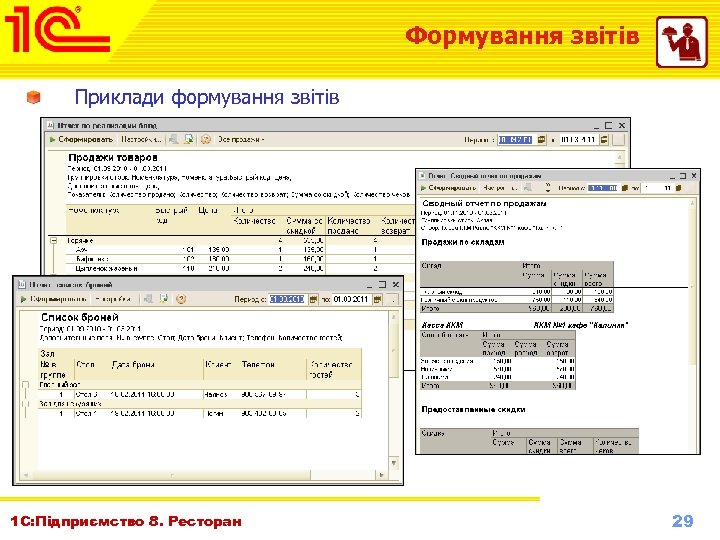Open the Все продажи dropdown in sales report

[241, 140]
